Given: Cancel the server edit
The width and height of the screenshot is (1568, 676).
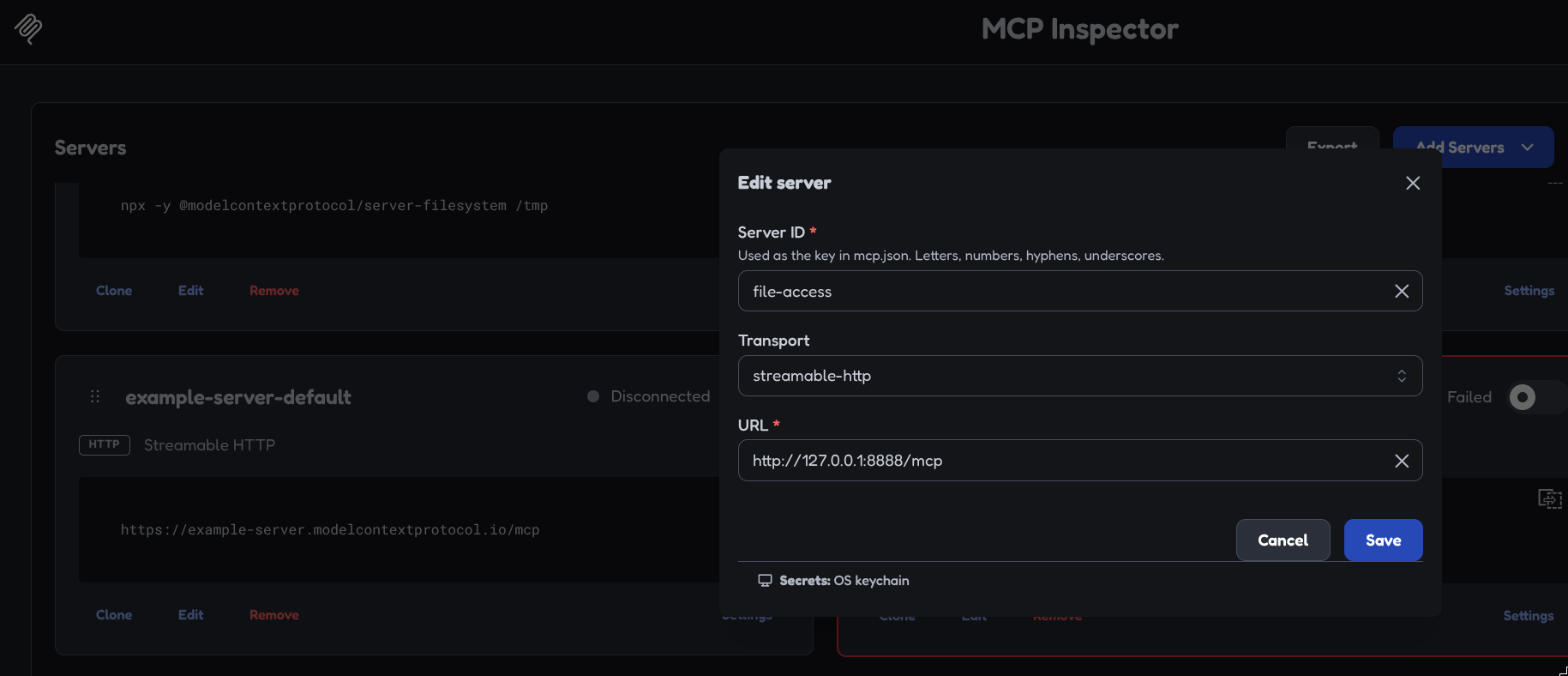Looking at the screenshot, I should [x=1283, y=540].
